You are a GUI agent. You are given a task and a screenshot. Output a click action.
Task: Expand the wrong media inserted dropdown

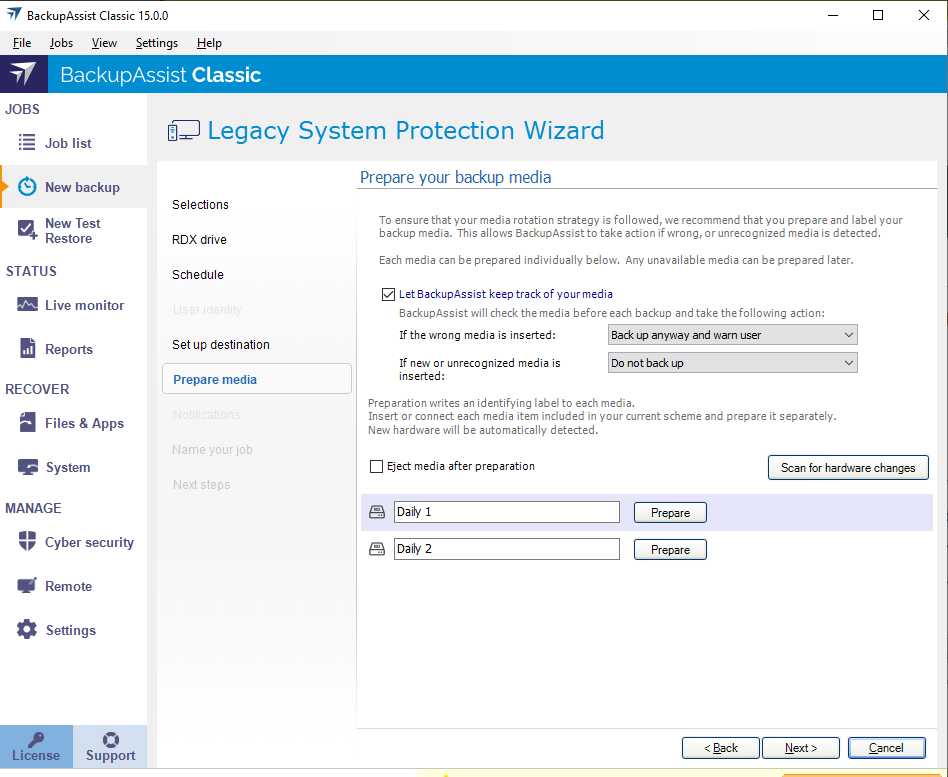(x=732, y=335)
